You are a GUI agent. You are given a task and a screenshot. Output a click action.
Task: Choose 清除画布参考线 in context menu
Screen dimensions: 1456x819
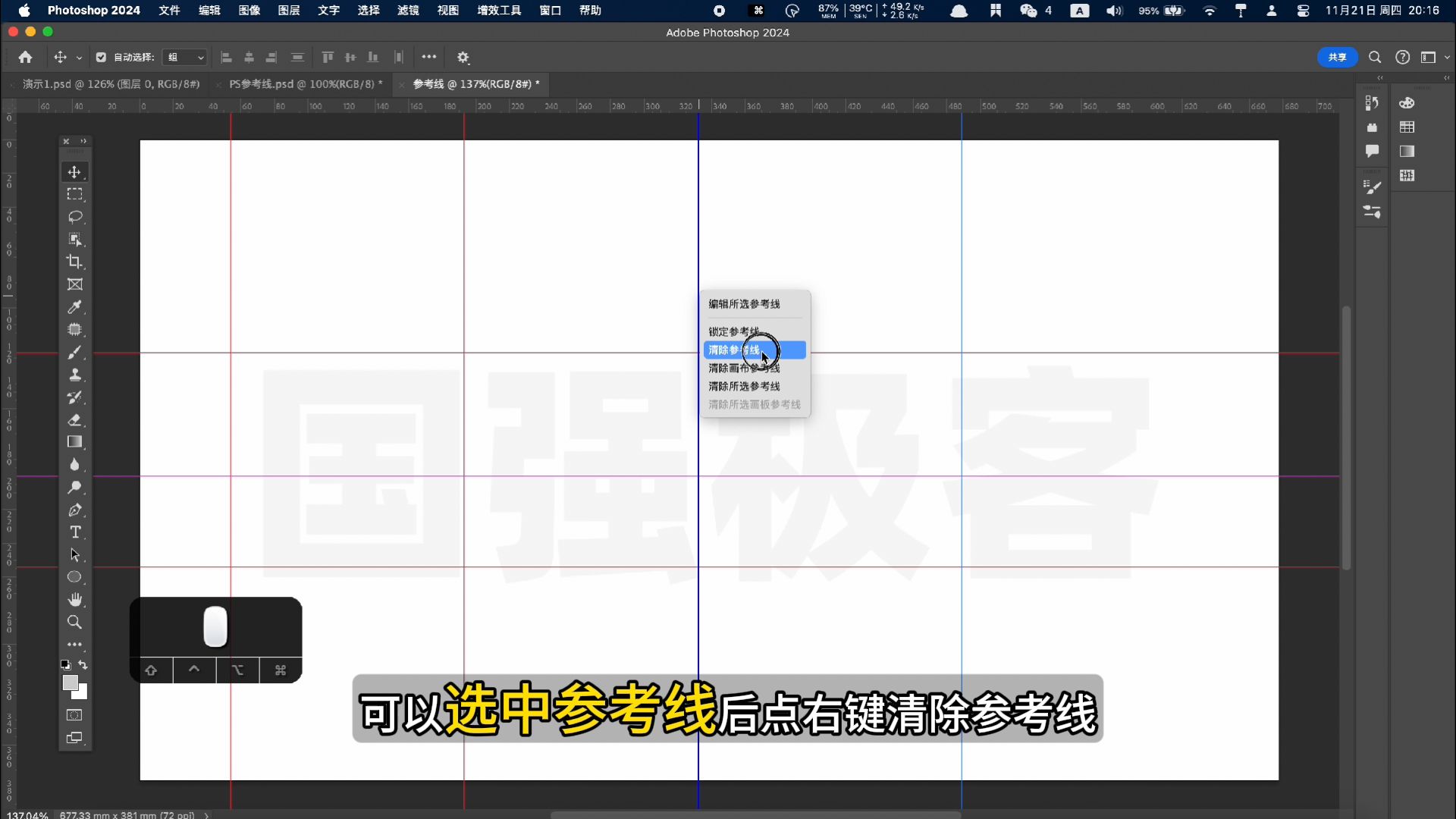pos(744,368)
